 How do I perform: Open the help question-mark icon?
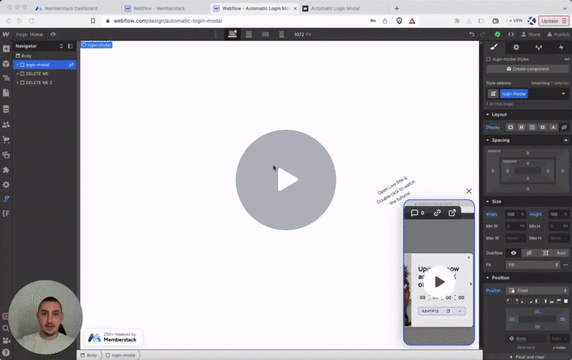pos(6,353)
